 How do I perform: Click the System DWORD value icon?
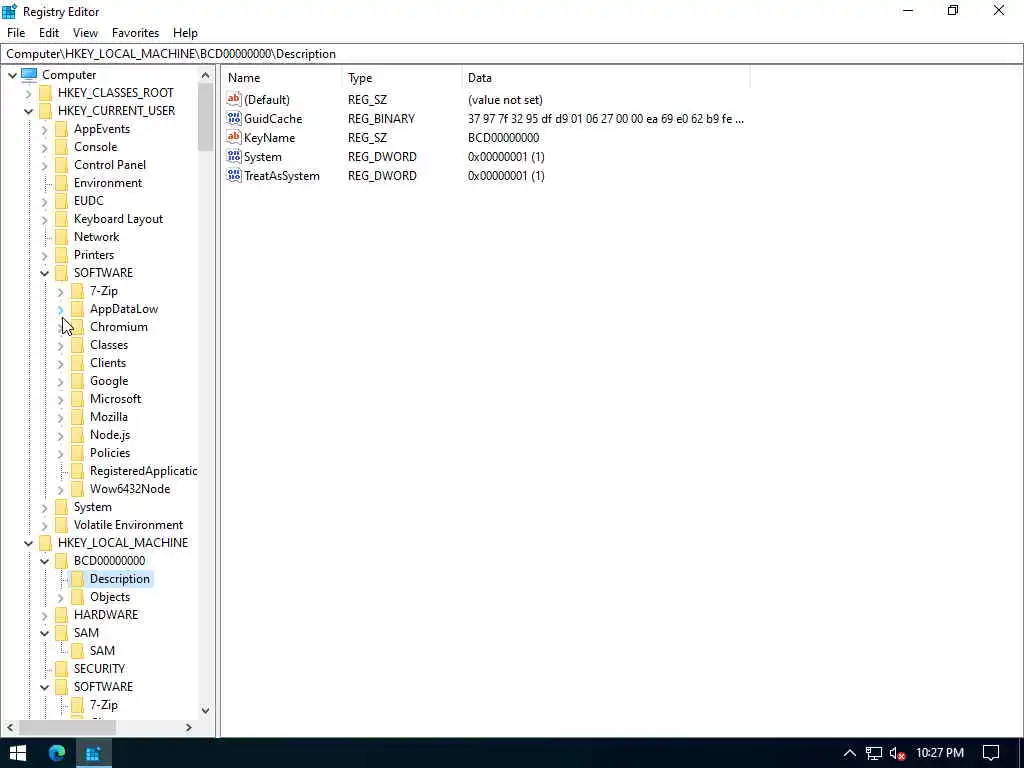tap(234, 156)
